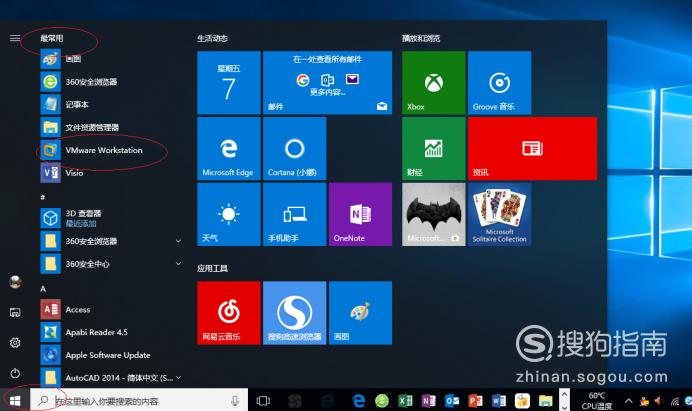Open the 3D 查看器 app
This screenshot has height=411, width=692.
[x=110, y=218]
